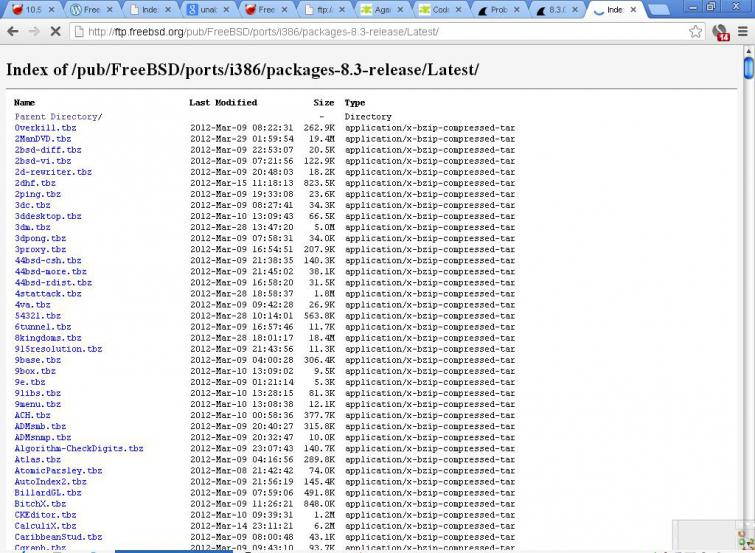Image resolution: width=755 pixels, height=553 pixels.
Task: Open 2d-rewriter.tbz
Action: click(53, 172)
